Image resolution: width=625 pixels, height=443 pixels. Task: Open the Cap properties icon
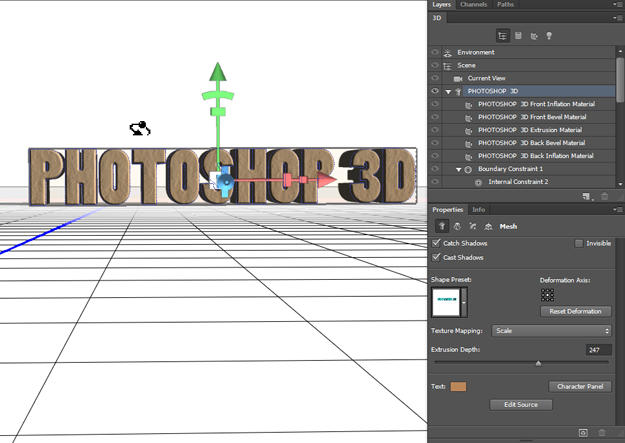(x=472, y=227)
